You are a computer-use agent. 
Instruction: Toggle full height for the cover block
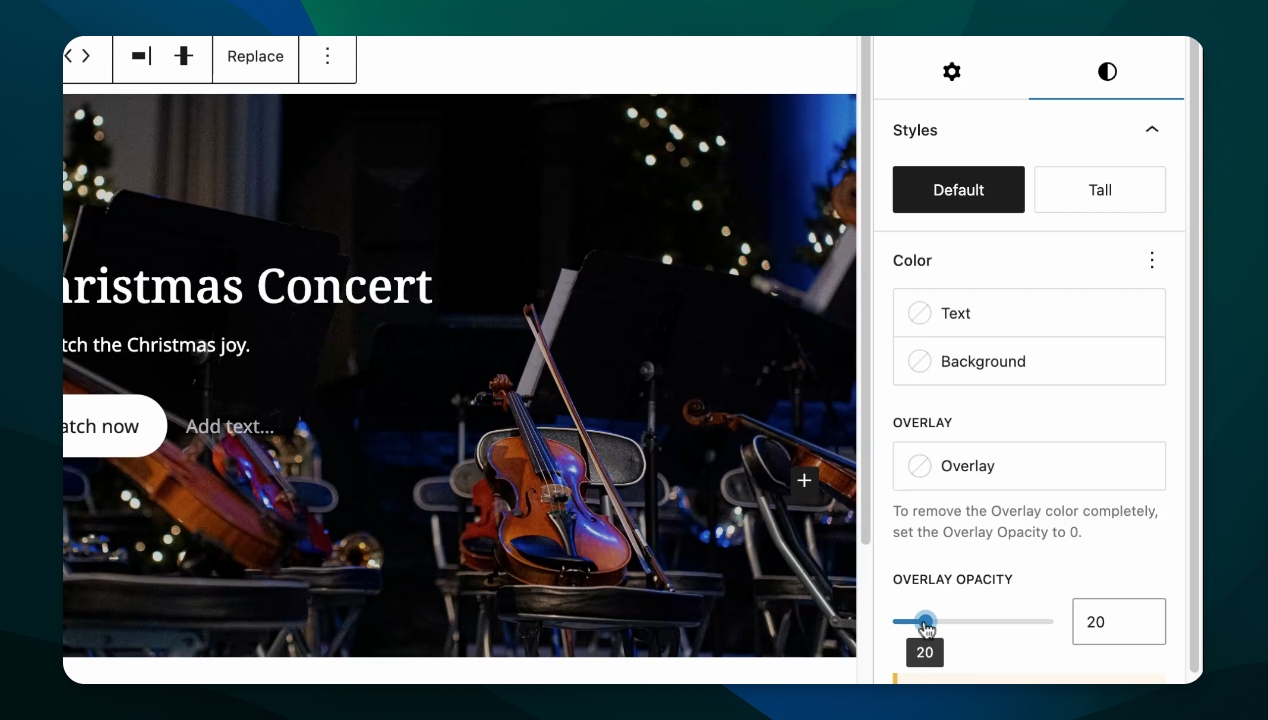click(184, 57)
